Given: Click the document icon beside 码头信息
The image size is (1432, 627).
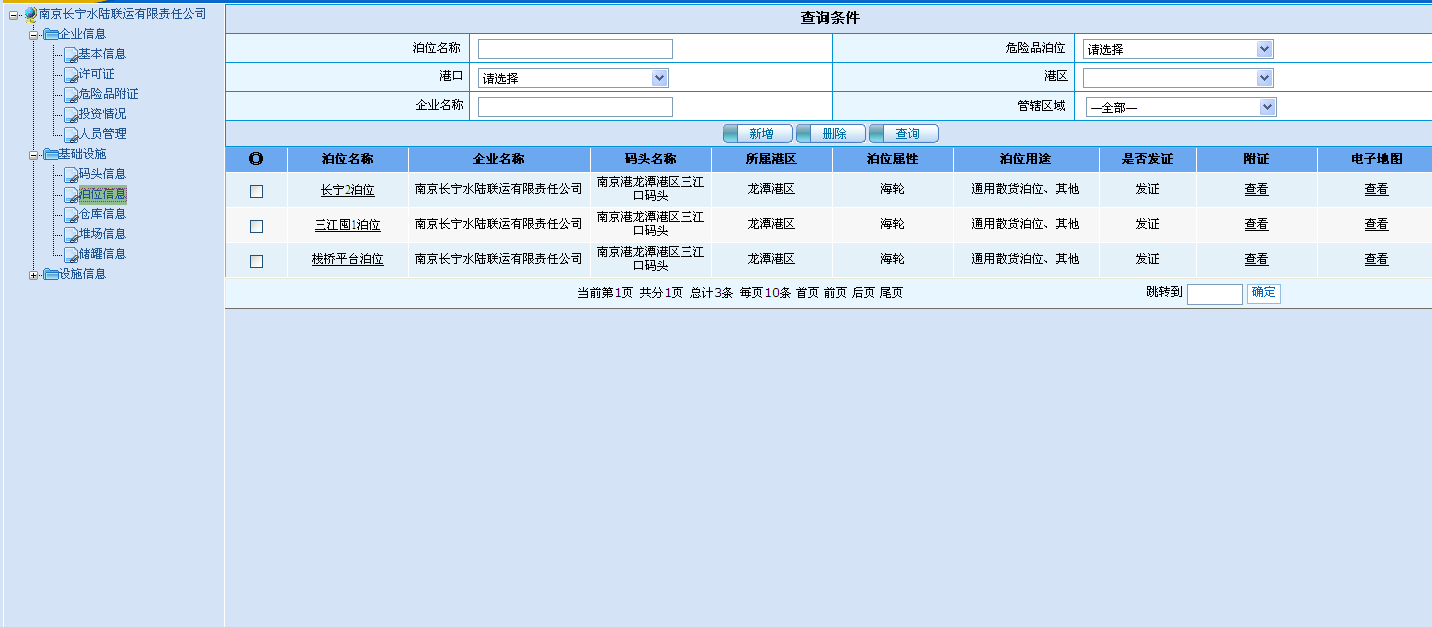Looking at the screenshot, I should pyautogui.click(x=70, y=174).
